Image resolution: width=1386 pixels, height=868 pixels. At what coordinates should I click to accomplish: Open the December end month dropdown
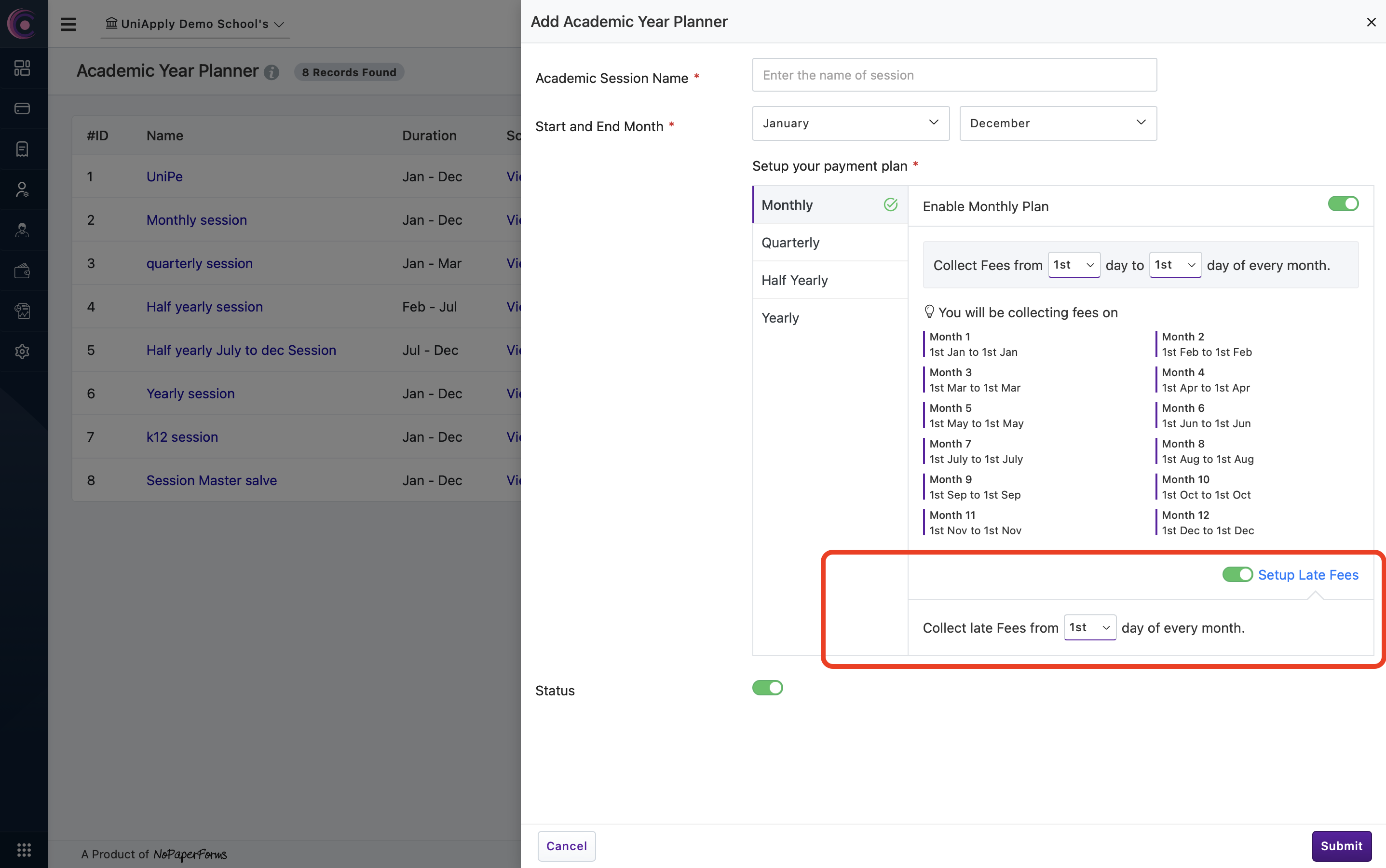(x=1058, y=123)
